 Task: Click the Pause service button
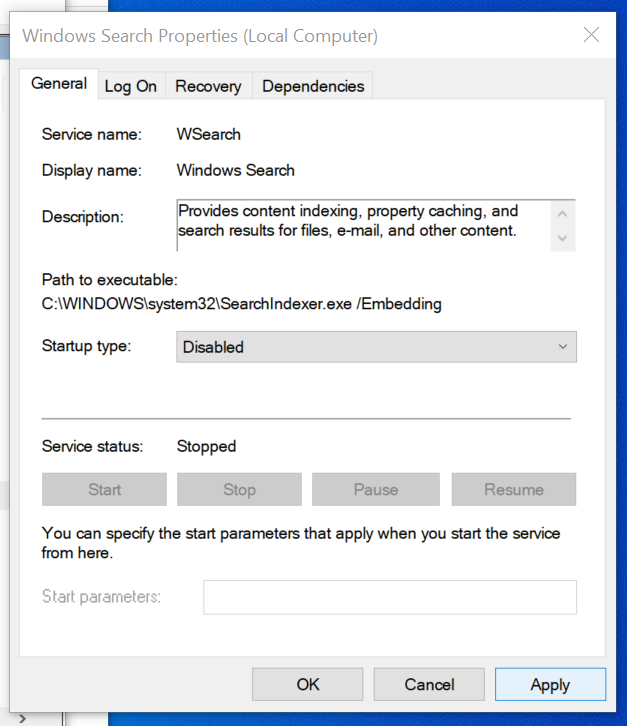point(376,489)
